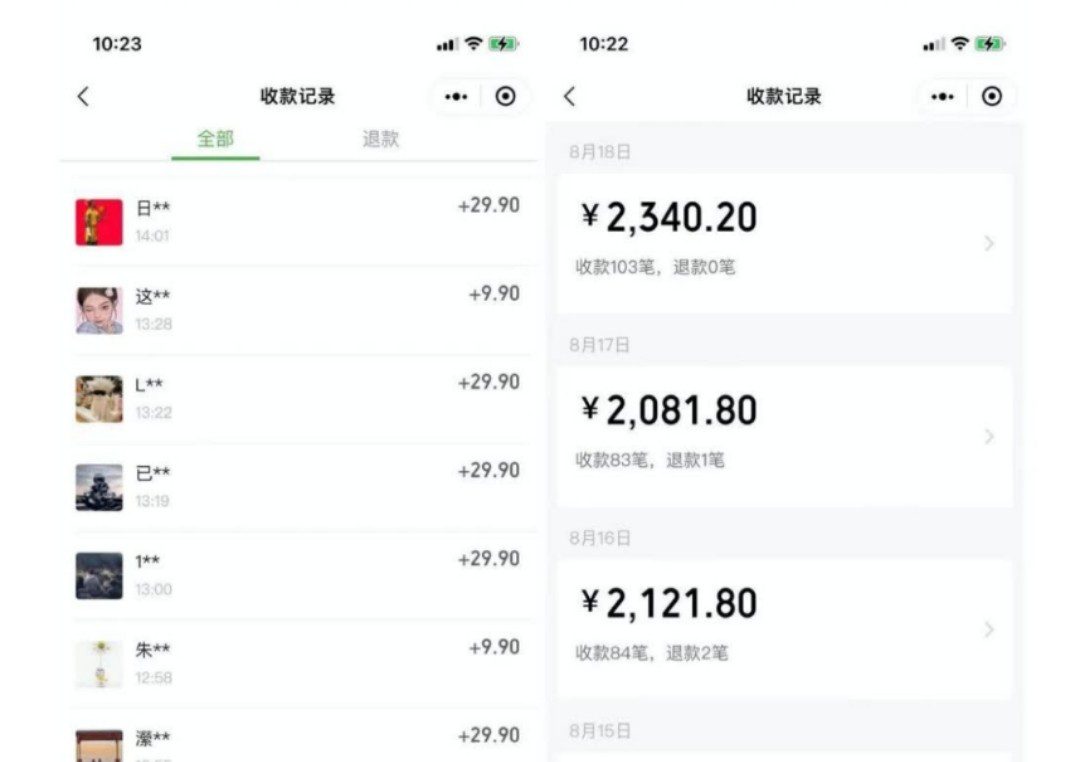Open the more options (•••) menu on right screen
The width and height of the screenshot is (1080, 762).
[942, 96]
